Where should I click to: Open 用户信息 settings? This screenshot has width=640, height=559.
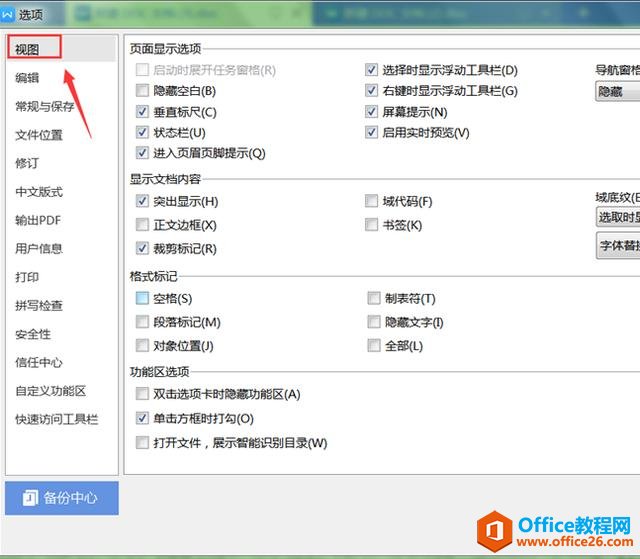(39, 248)
